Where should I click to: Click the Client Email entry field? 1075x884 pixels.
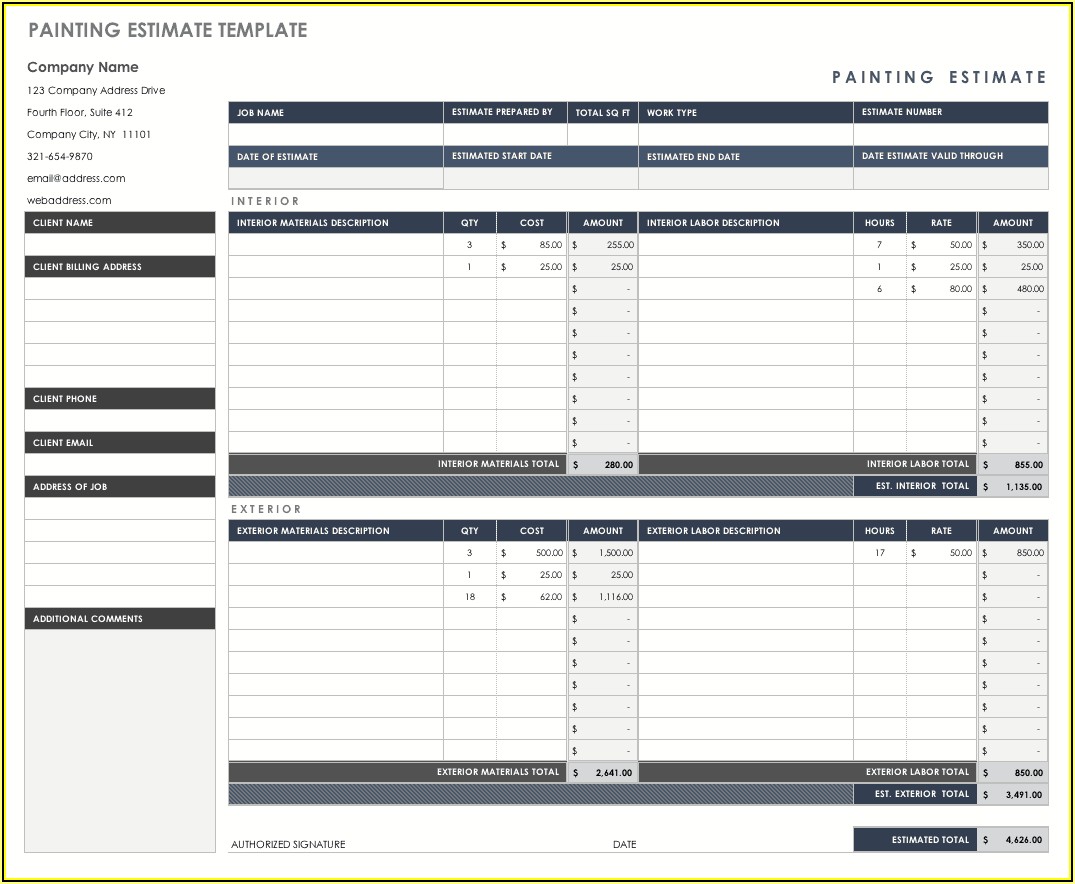(119, 465)
